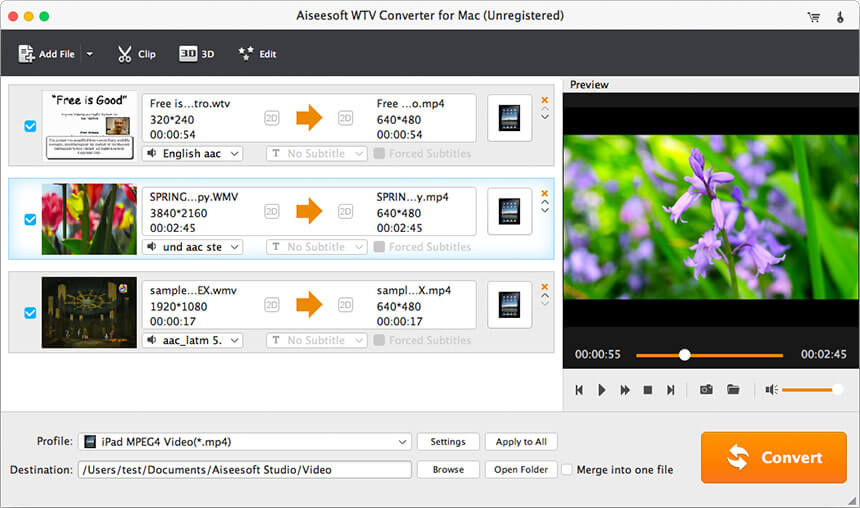Open the 3D settings tool
This screenshot has height=508, width=860.
point(196,54)
